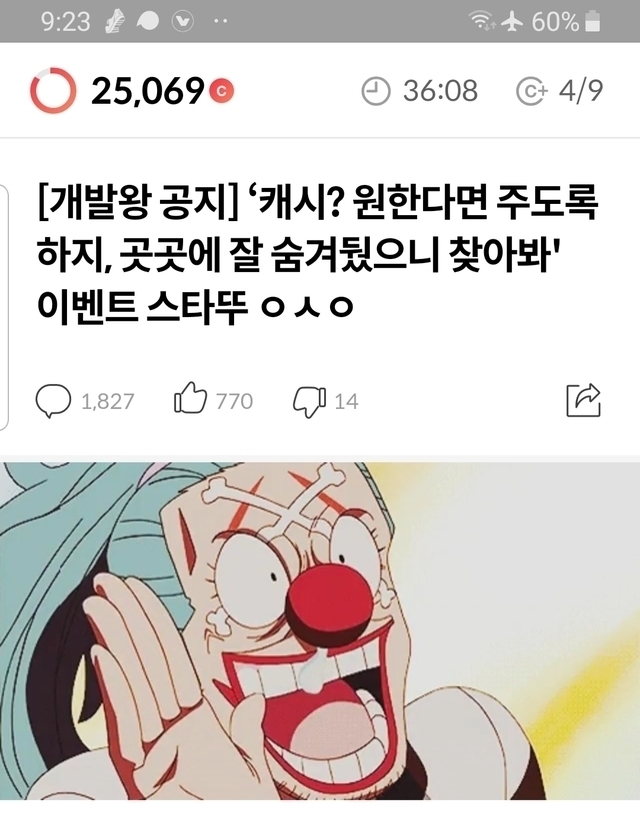
Task: Open the 4/9 cash progress count
Action: click(581, 91)
